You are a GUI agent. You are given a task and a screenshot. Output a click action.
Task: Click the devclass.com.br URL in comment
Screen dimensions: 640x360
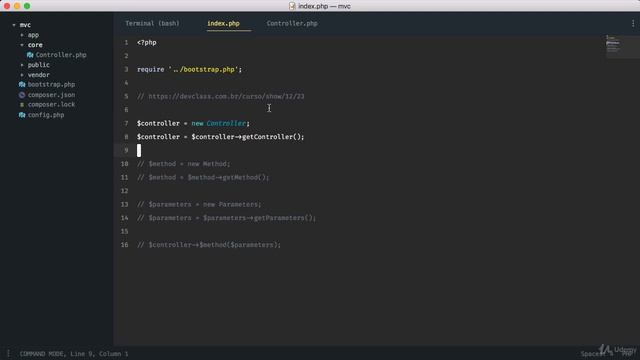[x=226, y=96]
